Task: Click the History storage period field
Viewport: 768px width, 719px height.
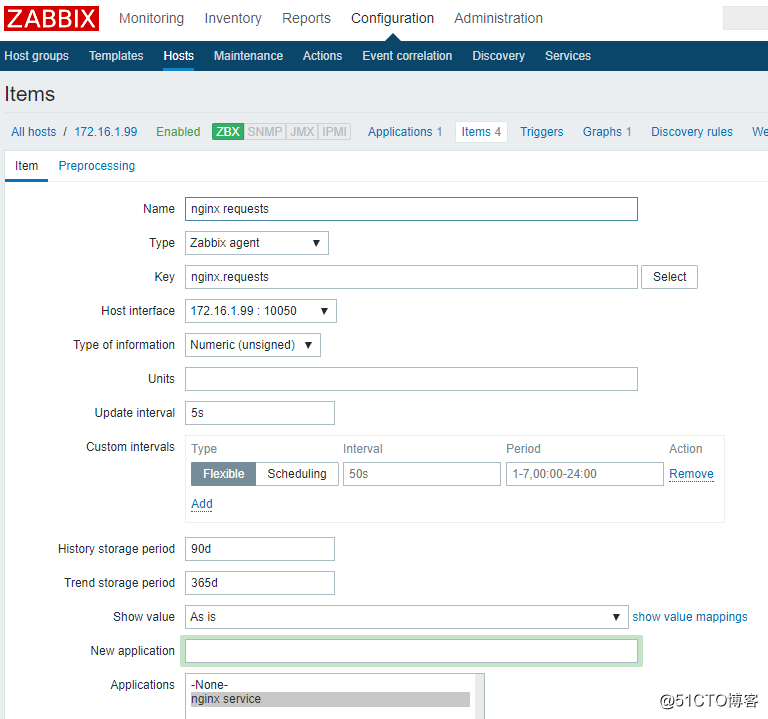Action: [x=260, y=549]
